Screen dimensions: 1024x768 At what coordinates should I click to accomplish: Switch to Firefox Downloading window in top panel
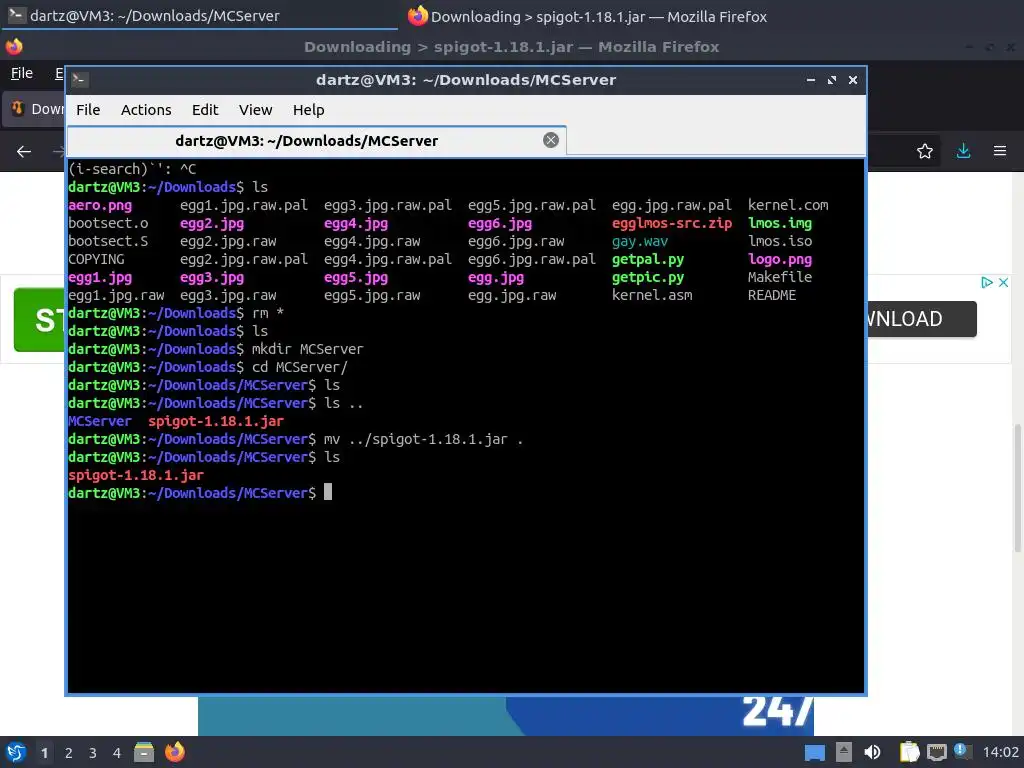coord(586,16)
